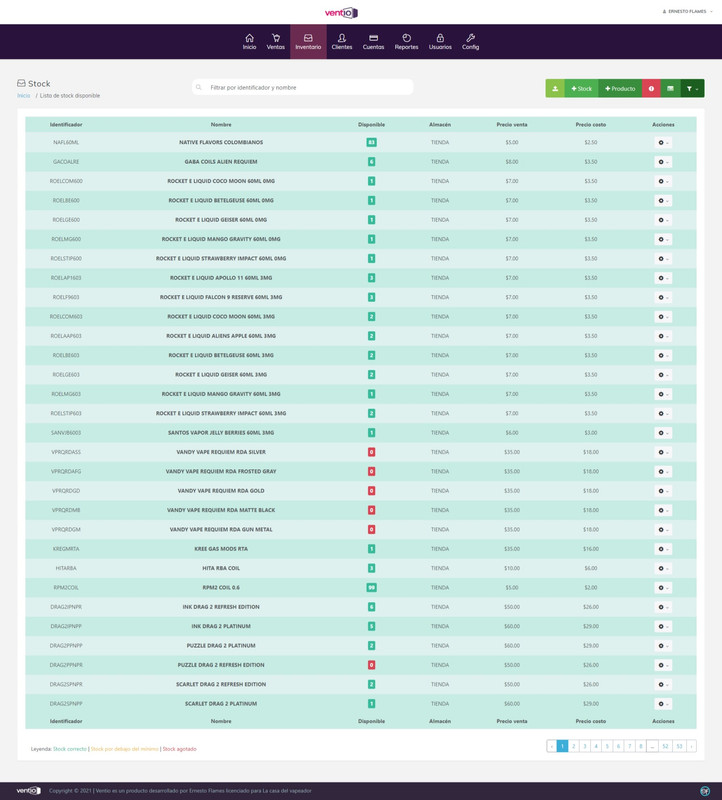Image resolution: width=722 pixels, height=800 pixels.
Task: Click the + Producto button
Action: point(620,88)
